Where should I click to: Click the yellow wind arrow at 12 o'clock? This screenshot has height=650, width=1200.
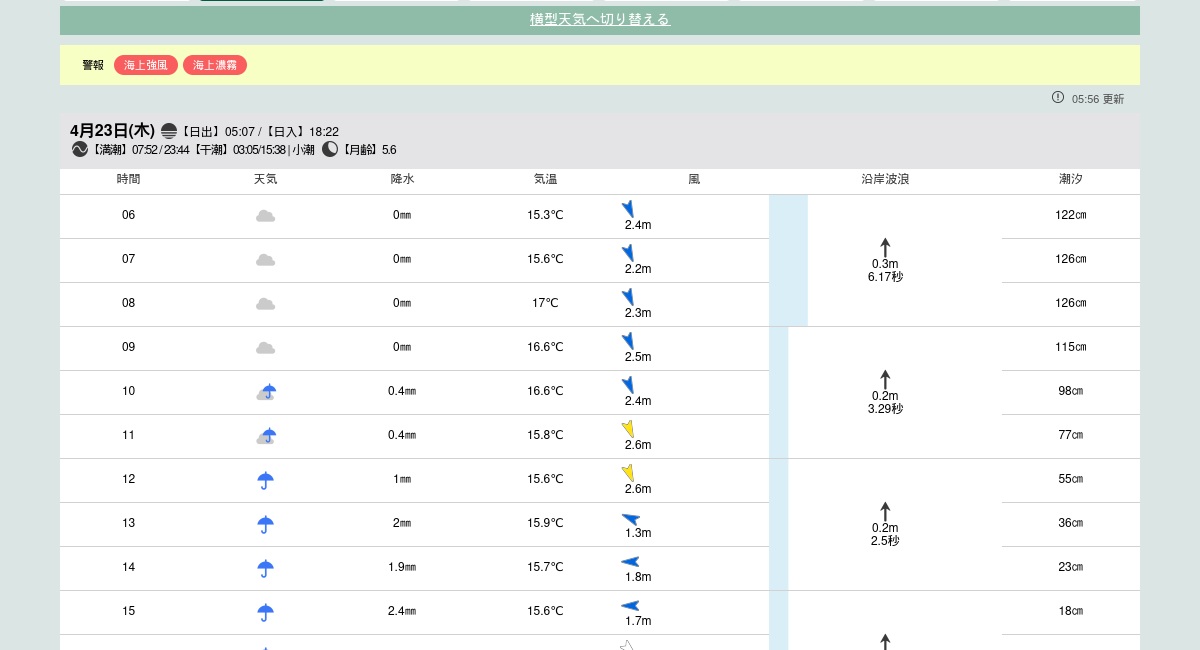click(x=628, y=473)
